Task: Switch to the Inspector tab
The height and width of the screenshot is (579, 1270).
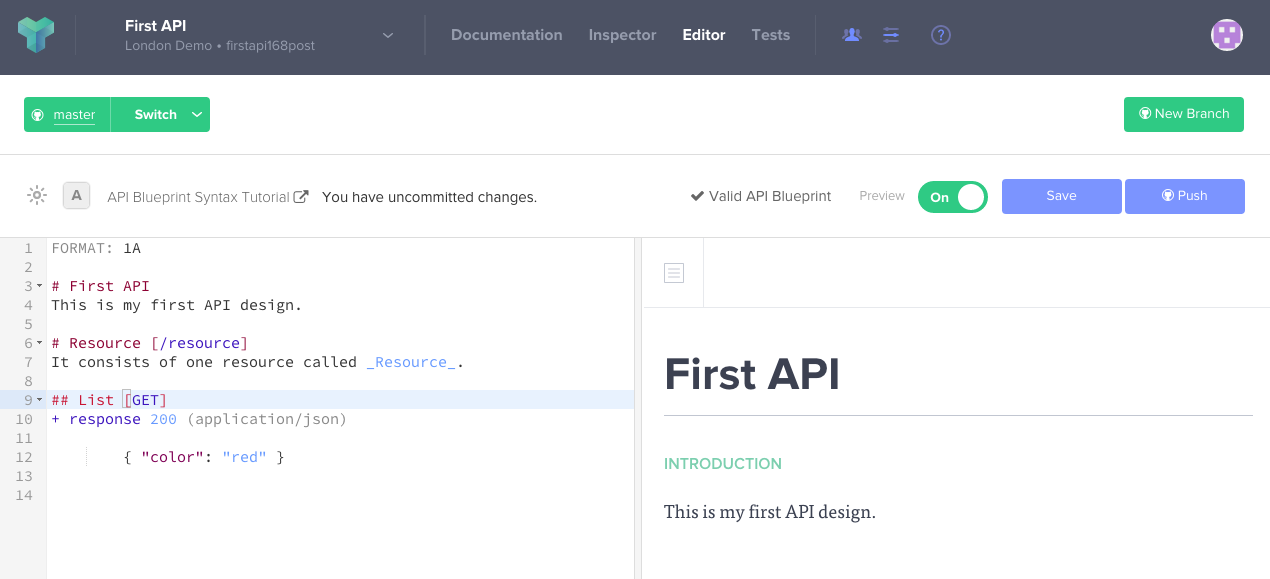Action: pos(622,35)
